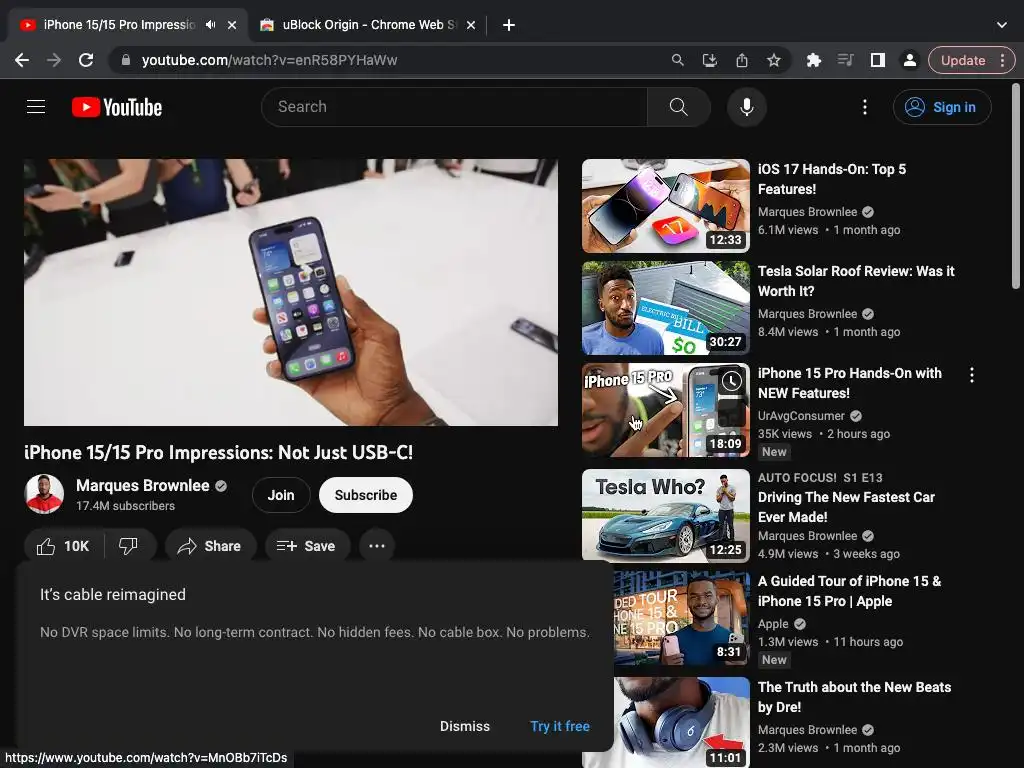Save the video to a playlist
This screenshot has height=768, width=1024.
tap(307, 546)
